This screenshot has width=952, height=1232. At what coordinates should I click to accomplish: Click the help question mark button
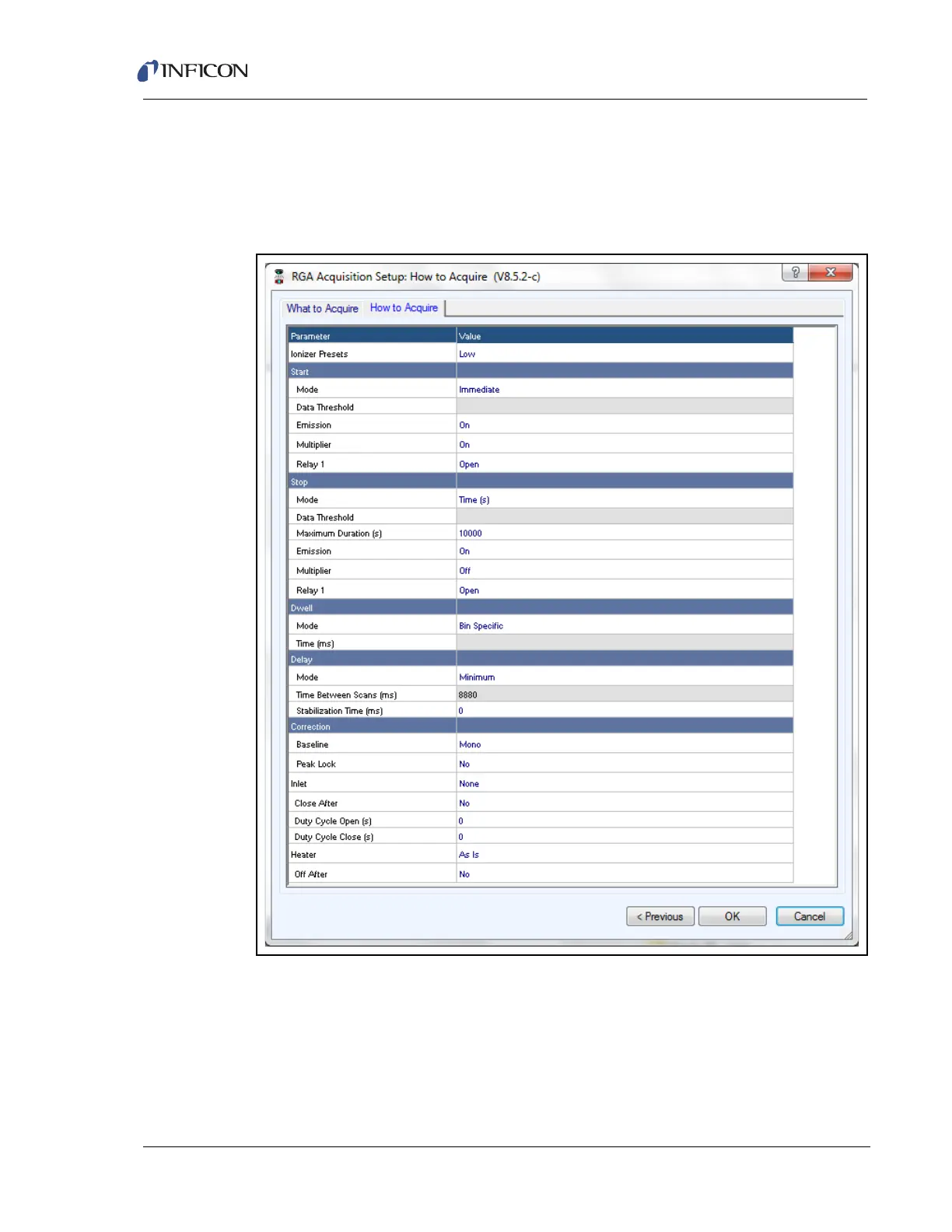pos(795,272)
